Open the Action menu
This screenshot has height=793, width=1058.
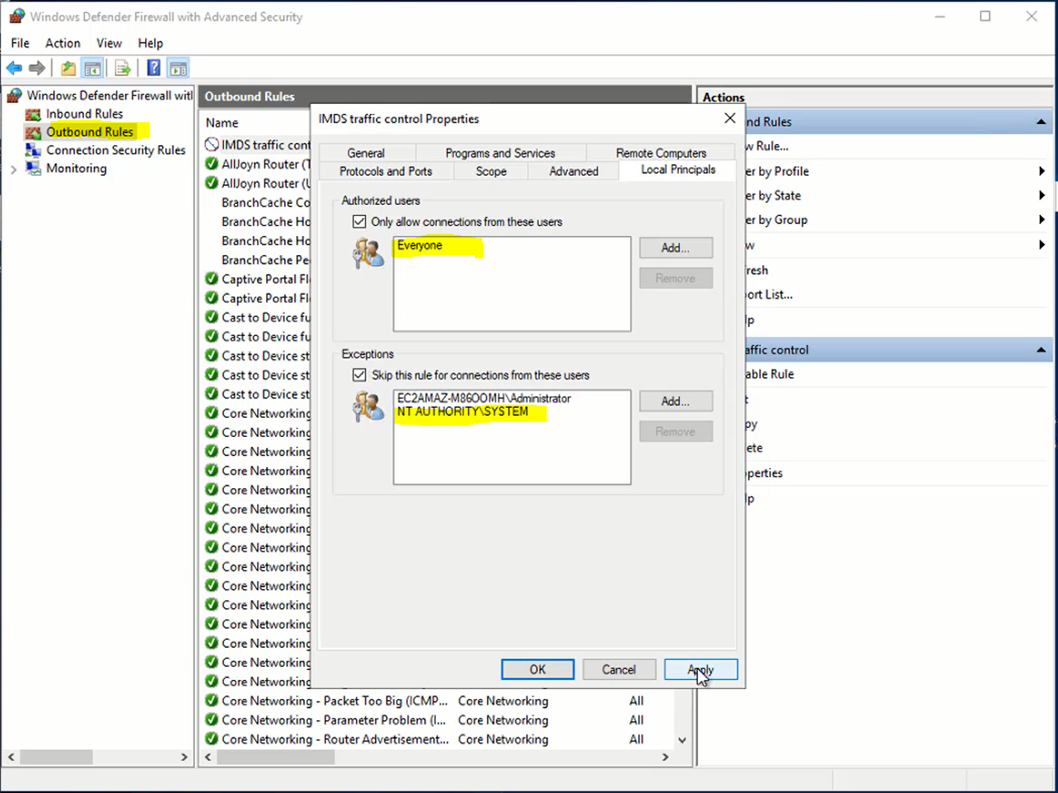[63, 43]
